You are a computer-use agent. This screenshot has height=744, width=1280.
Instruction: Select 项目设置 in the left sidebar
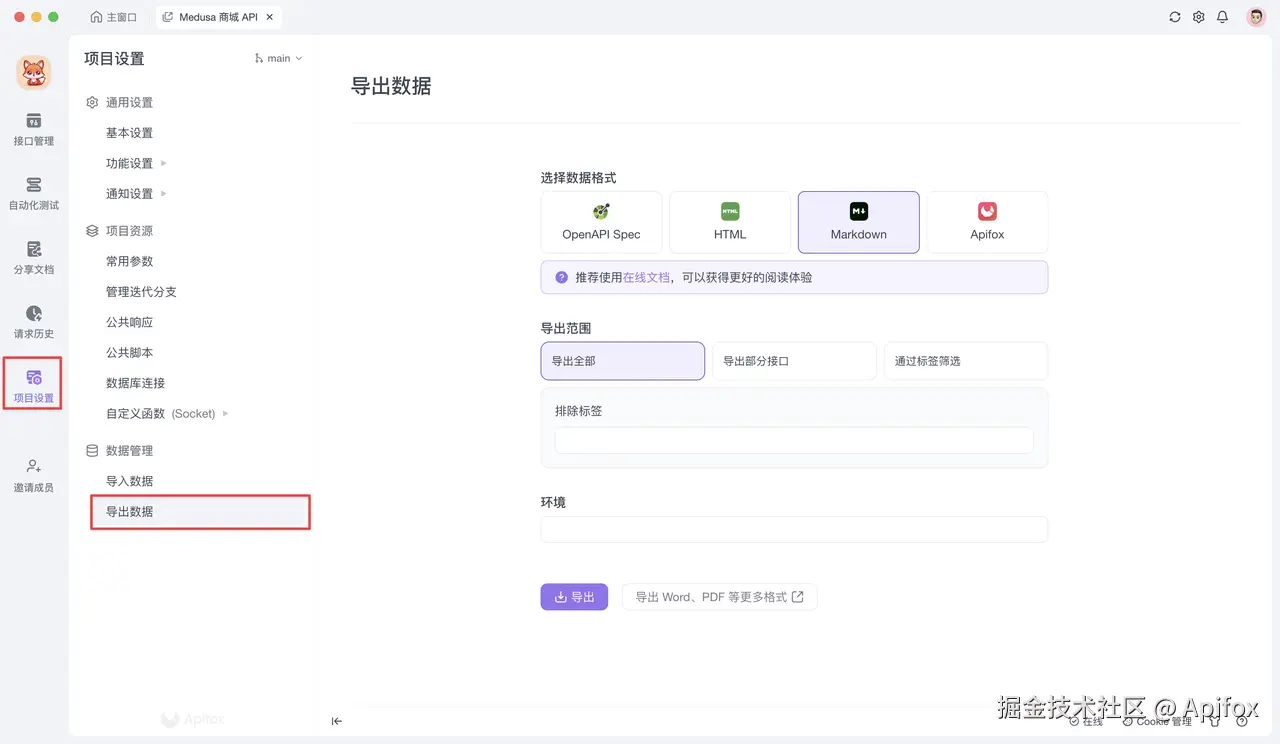34,386
